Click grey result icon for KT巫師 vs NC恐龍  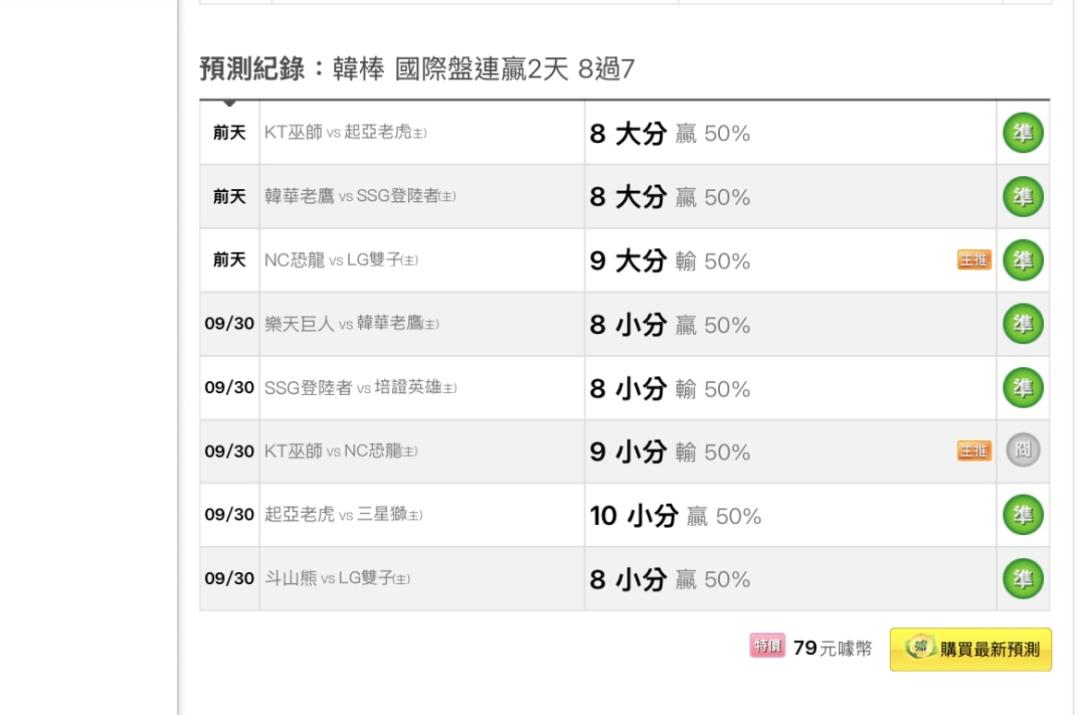1022,451
